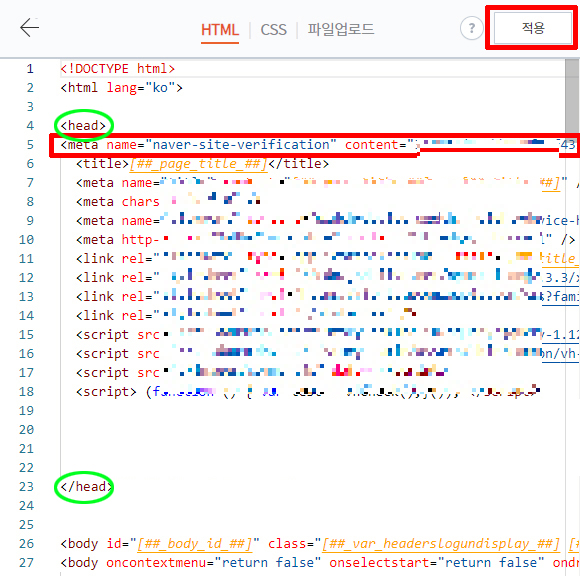Place cursor on the <head> tag

tap(83, 126)
